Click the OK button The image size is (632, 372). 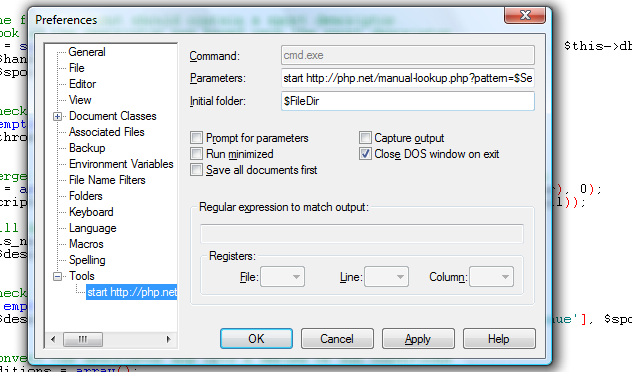pyautogui.click(x=256, y=339)
